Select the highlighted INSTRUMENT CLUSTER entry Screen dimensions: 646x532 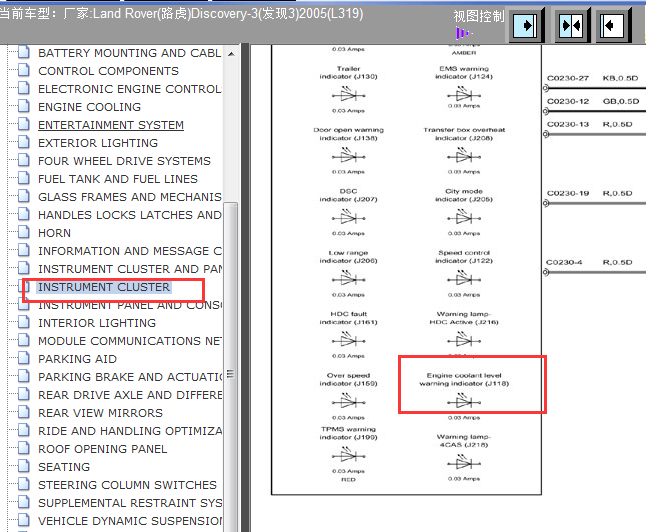104,287
